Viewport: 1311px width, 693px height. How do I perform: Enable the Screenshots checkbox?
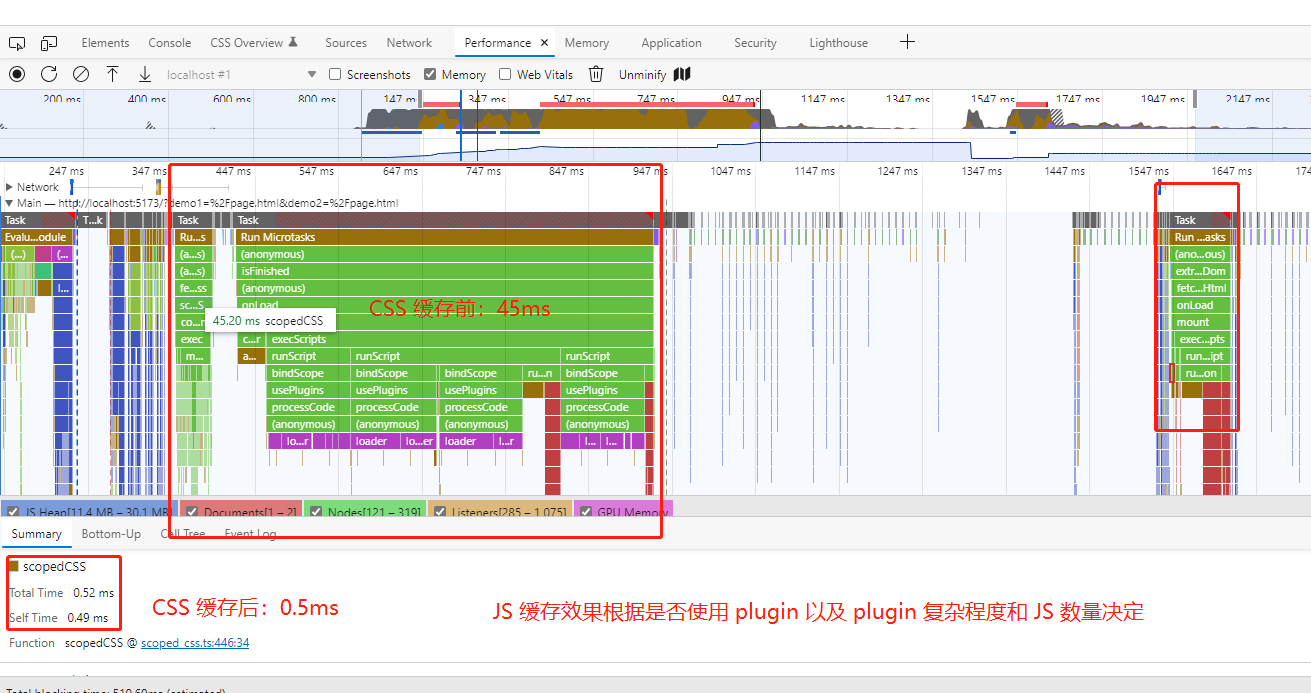click(x=336, y=74)
